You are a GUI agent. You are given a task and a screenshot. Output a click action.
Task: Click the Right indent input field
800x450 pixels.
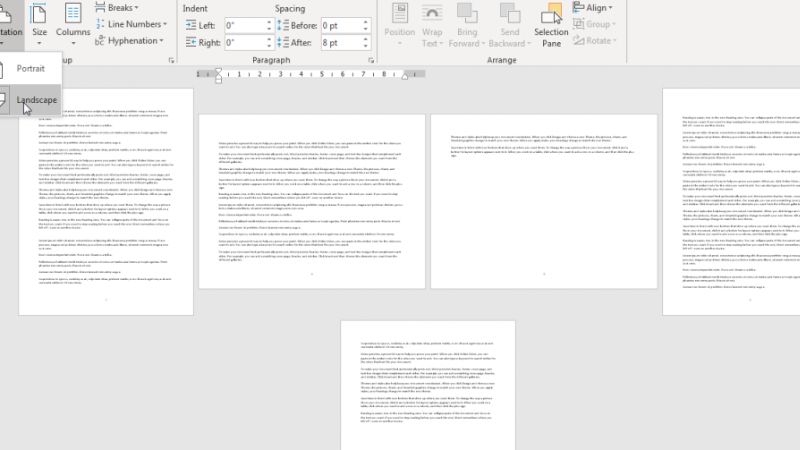[x=243, y=43]
